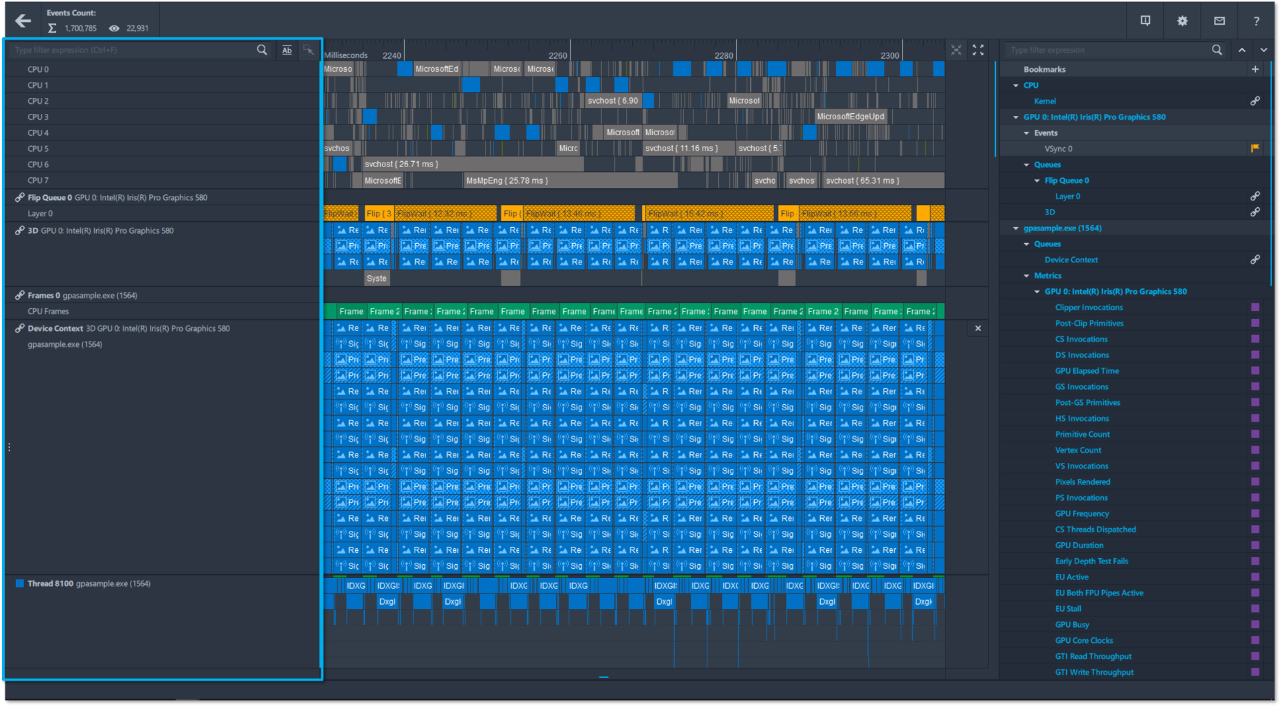
Task: Toggle the GPU Elapsed Time purple swatch
Action: 1255,371
